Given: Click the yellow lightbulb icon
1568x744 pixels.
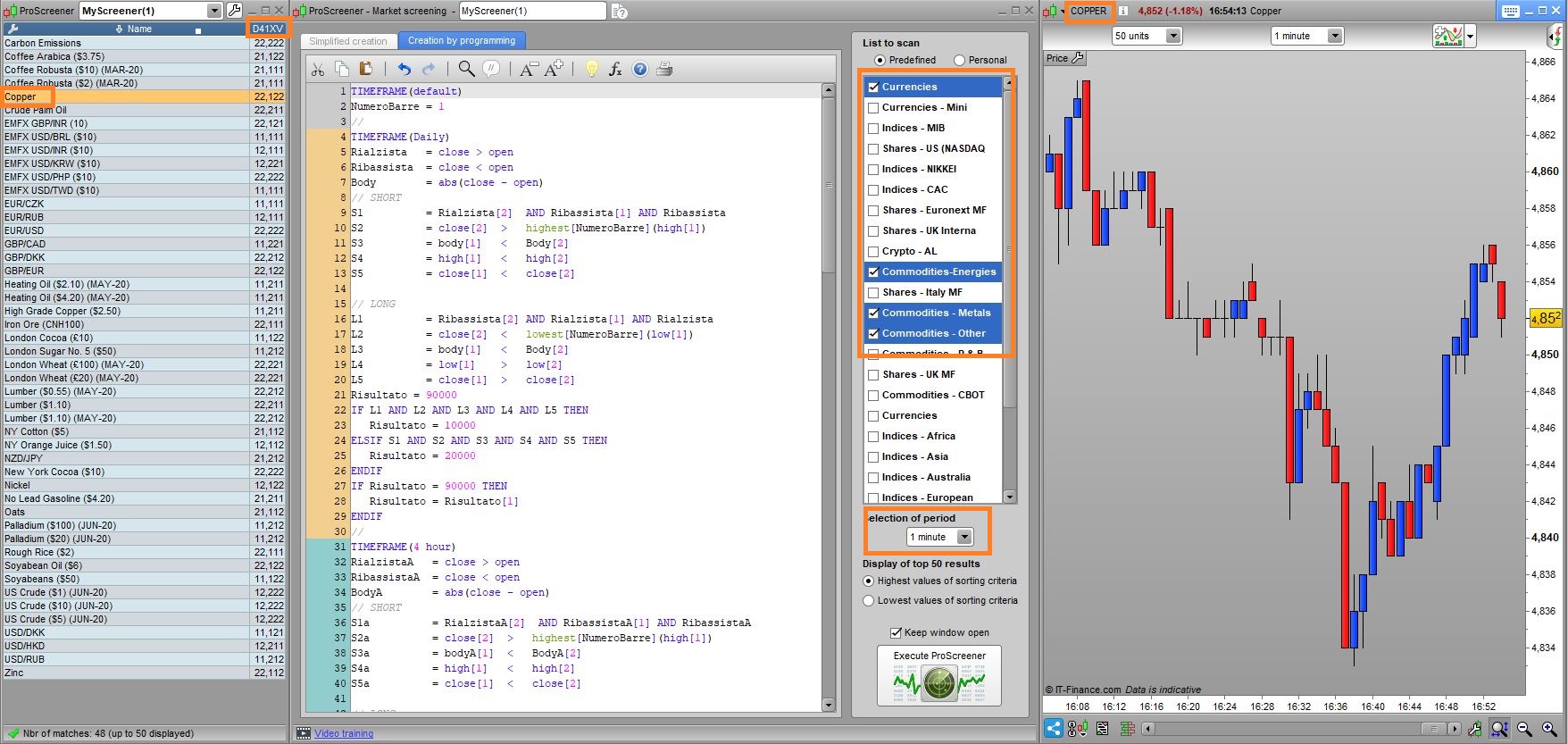Looking at the screenshot, I should point(591,70).
